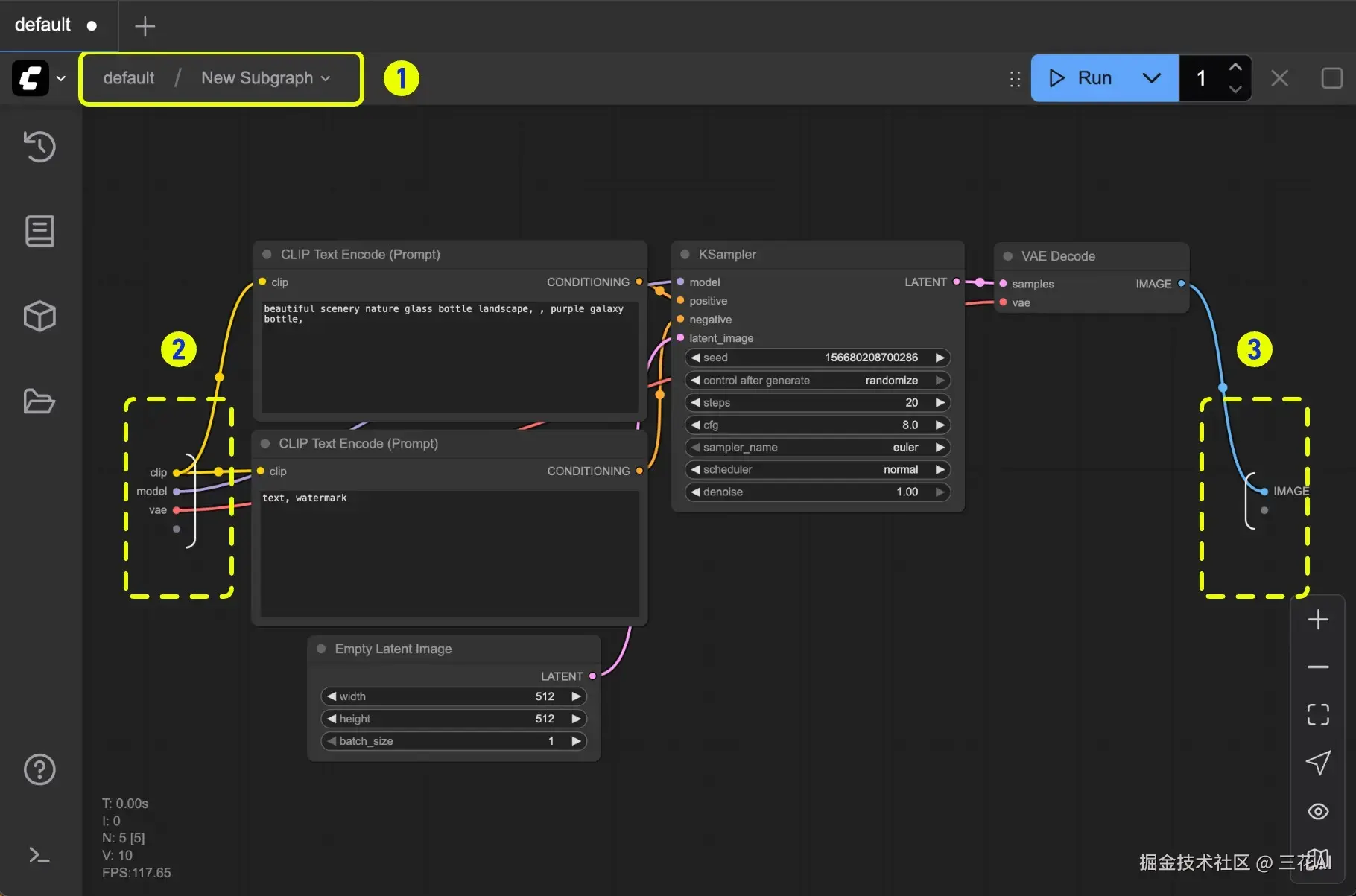Toggle the bottom console terminal icon
Viewport: 1356px width, 896px height.
[x=39, y=855]
